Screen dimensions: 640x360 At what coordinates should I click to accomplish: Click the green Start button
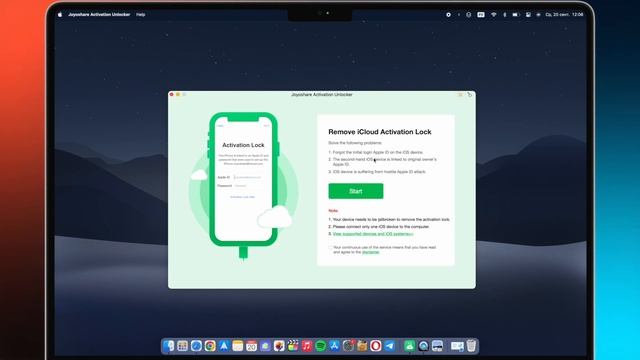[x=356, y=191]
